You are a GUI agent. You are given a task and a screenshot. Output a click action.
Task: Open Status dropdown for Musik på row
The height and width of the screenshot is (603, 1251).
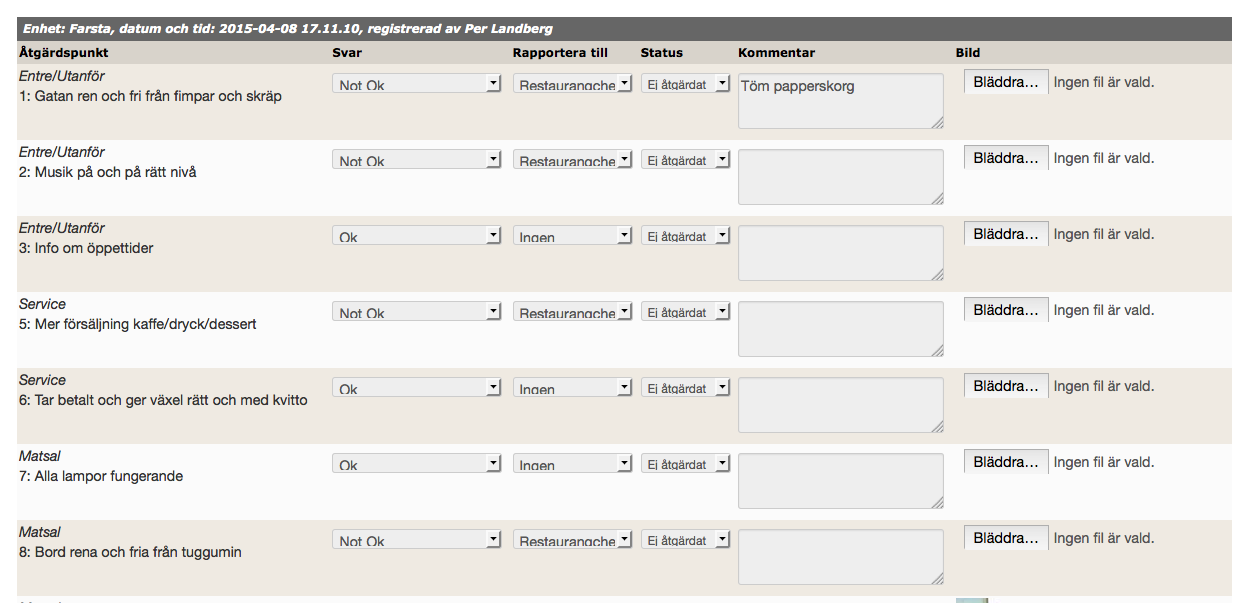pos(685,160)
